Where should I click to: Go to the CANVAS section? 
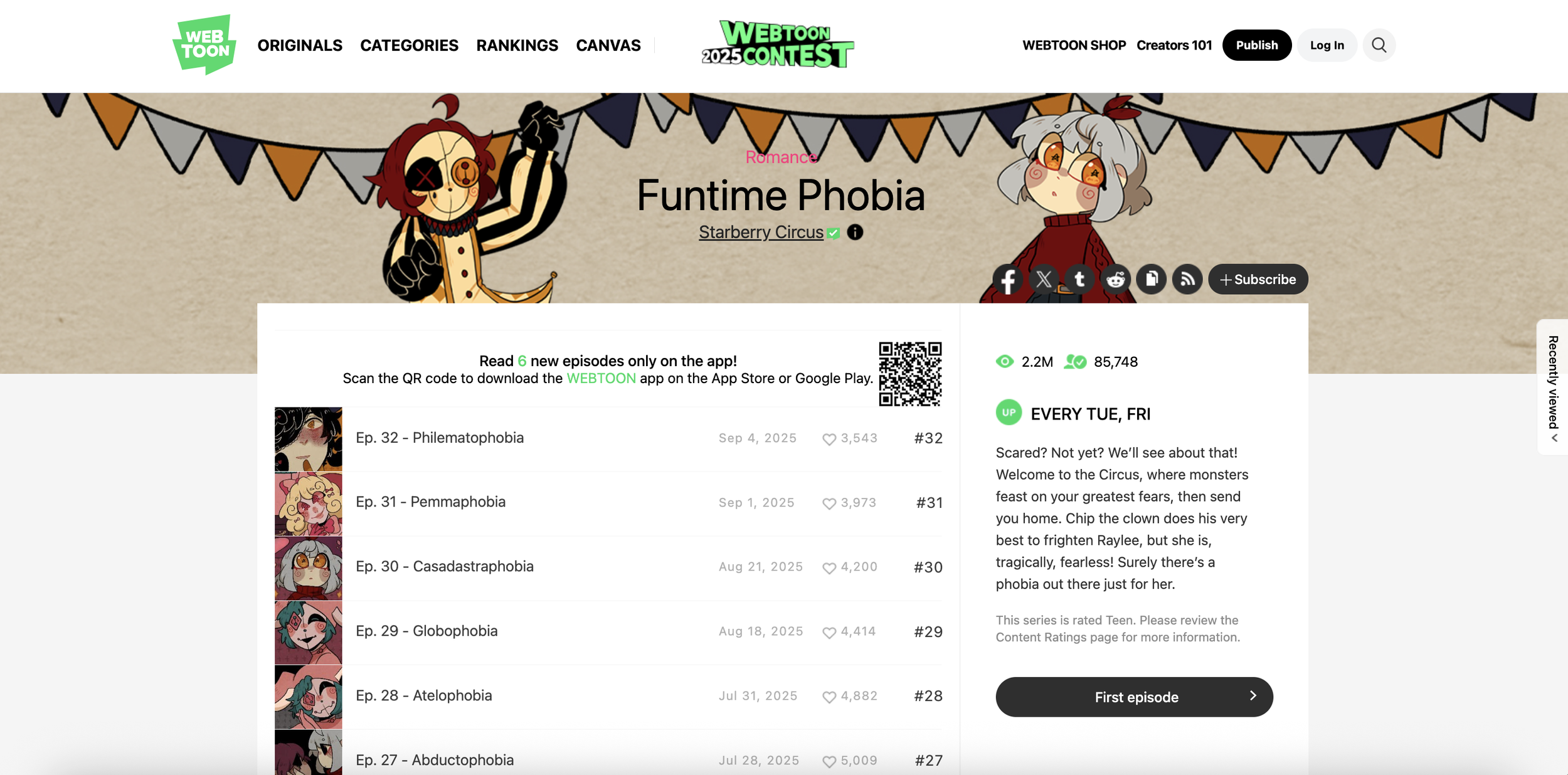[608, 45]
